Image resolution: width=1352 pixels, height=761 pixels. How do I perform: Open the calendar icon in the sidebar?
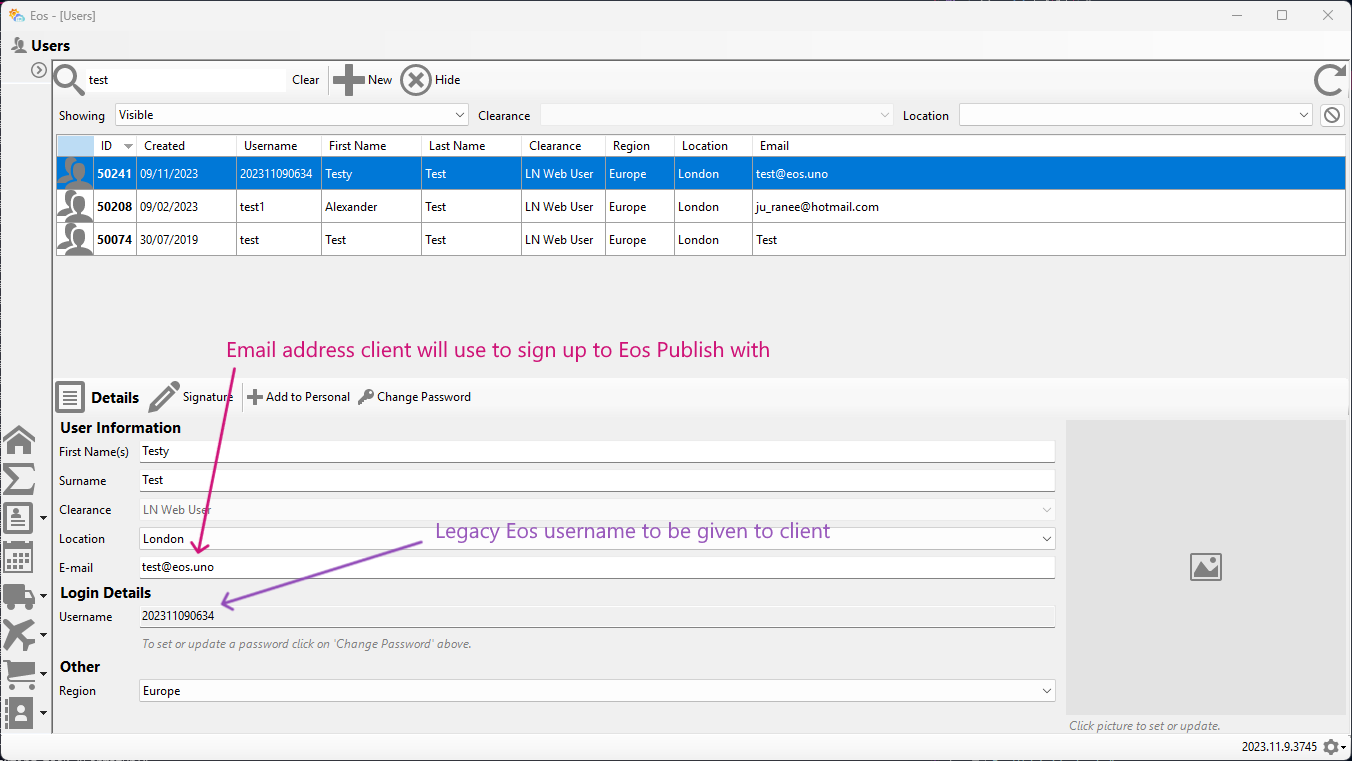19,557
